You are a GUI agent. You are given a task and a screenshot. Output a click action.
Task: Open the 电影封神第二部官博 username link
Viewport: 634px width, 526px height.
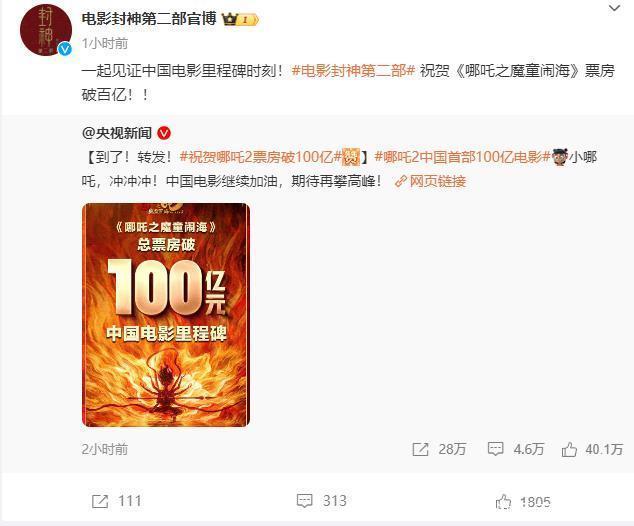[x=149, y=19]
